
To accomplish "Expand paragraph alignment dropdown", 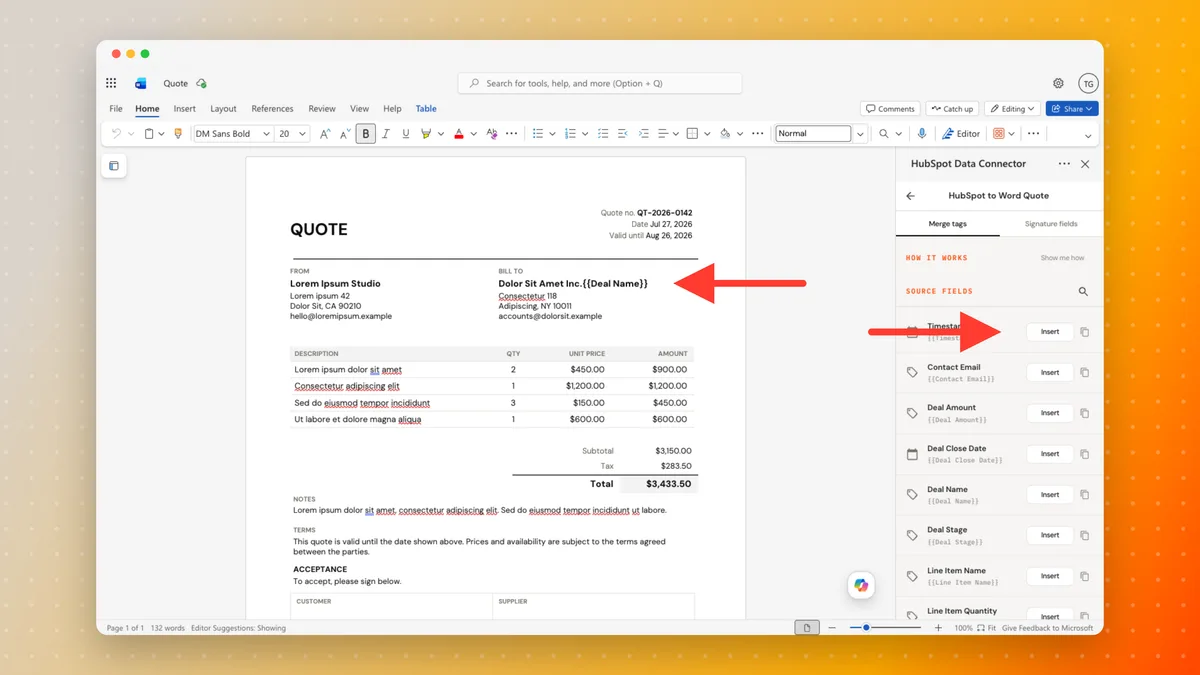I will [x=674, y=134].
